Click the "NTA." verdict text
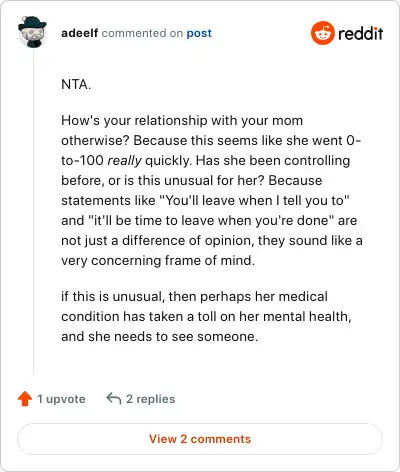This screenshot has height=472, width=400. click(x=76, y=84)
